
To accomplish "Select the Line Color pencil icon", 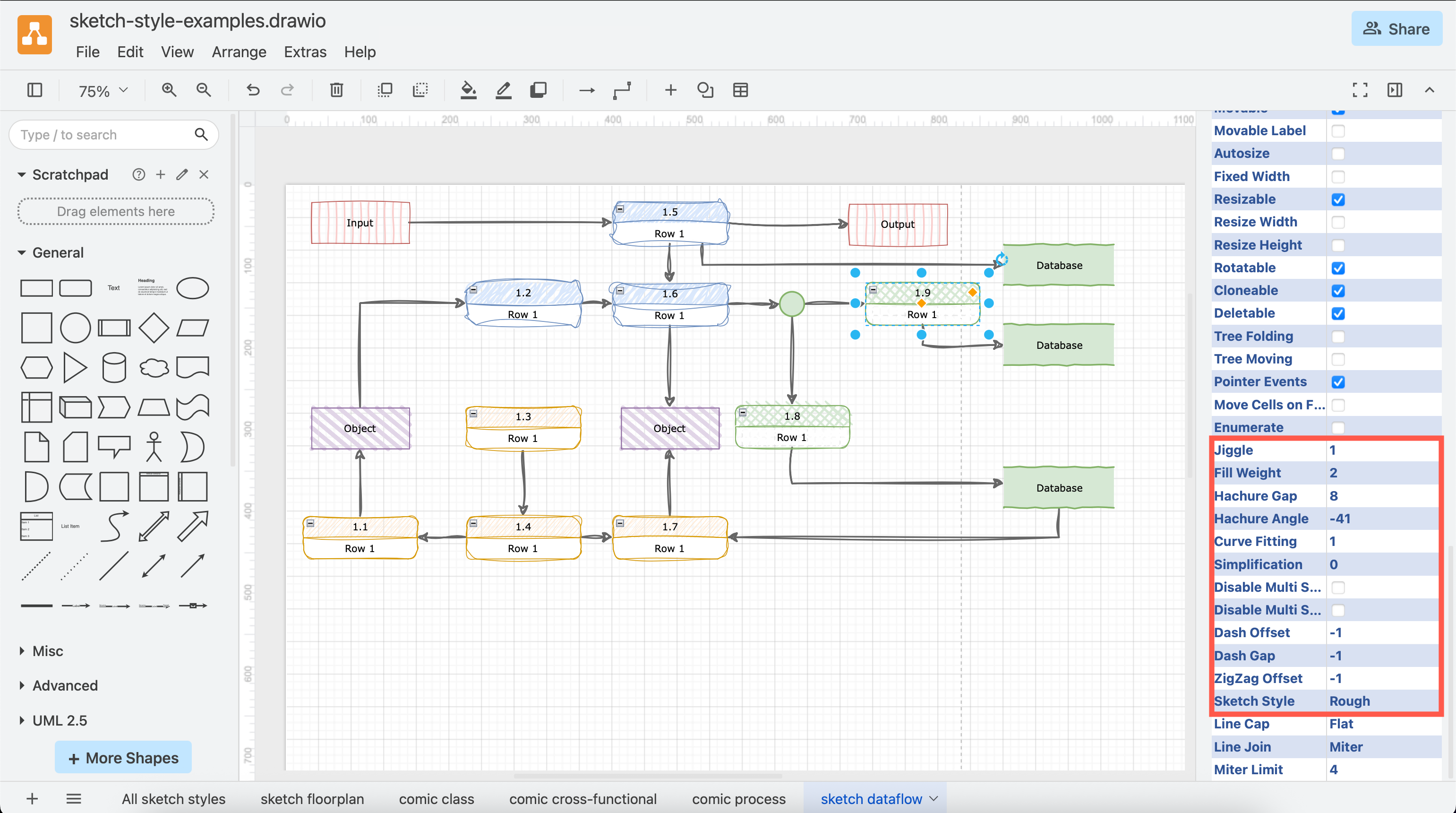I will pos(503,90).
